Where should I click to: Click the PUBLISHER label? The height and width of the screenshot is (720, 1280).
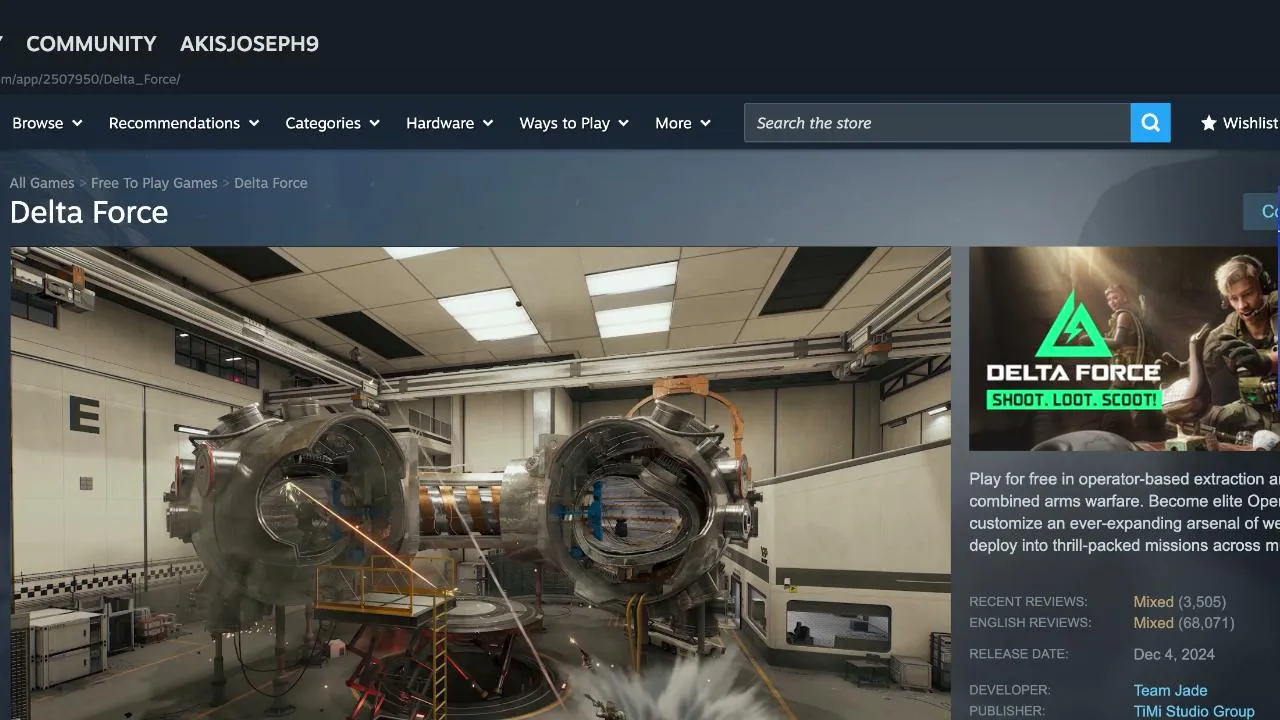tap(1007, 711)
